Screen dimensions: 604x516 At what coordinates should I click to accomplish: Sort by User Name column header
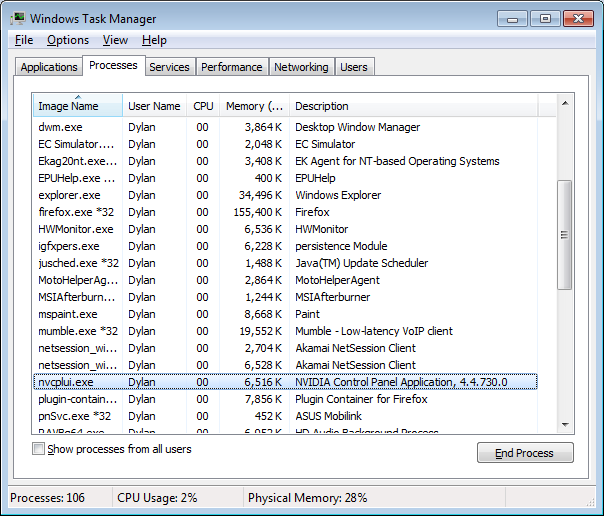tap(154, 106)
